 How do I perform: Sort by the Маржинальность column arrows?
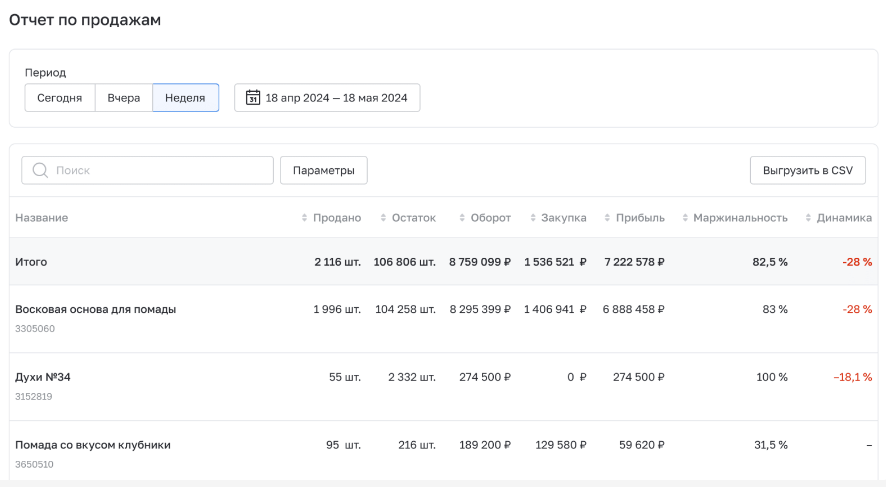(685, 218)
